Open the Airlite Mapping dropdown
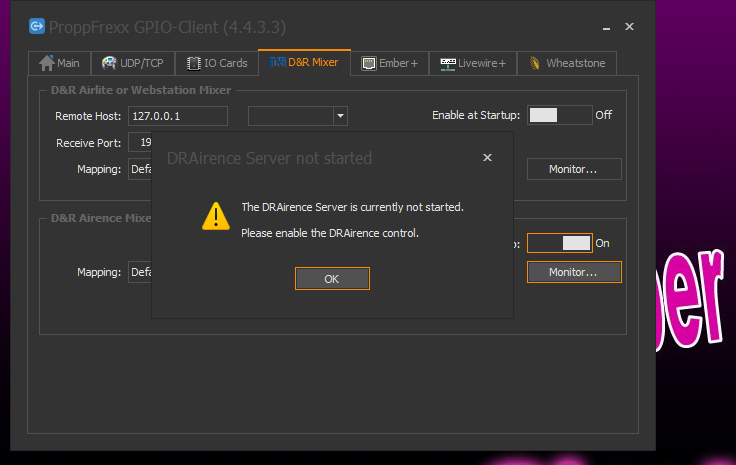This screenshot has height=465, width=736. click(140, 169)
